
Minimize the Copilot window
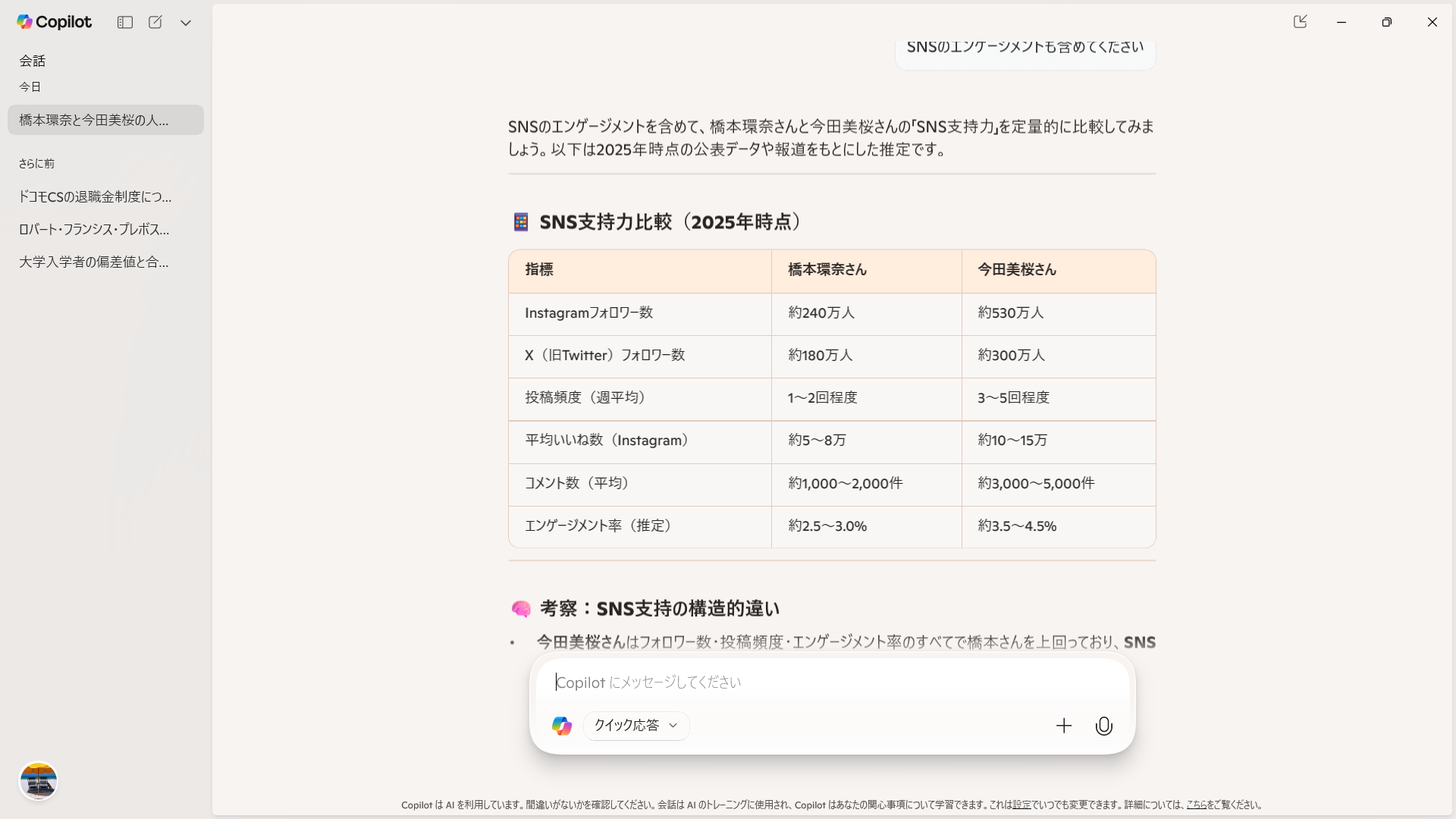1341,22
